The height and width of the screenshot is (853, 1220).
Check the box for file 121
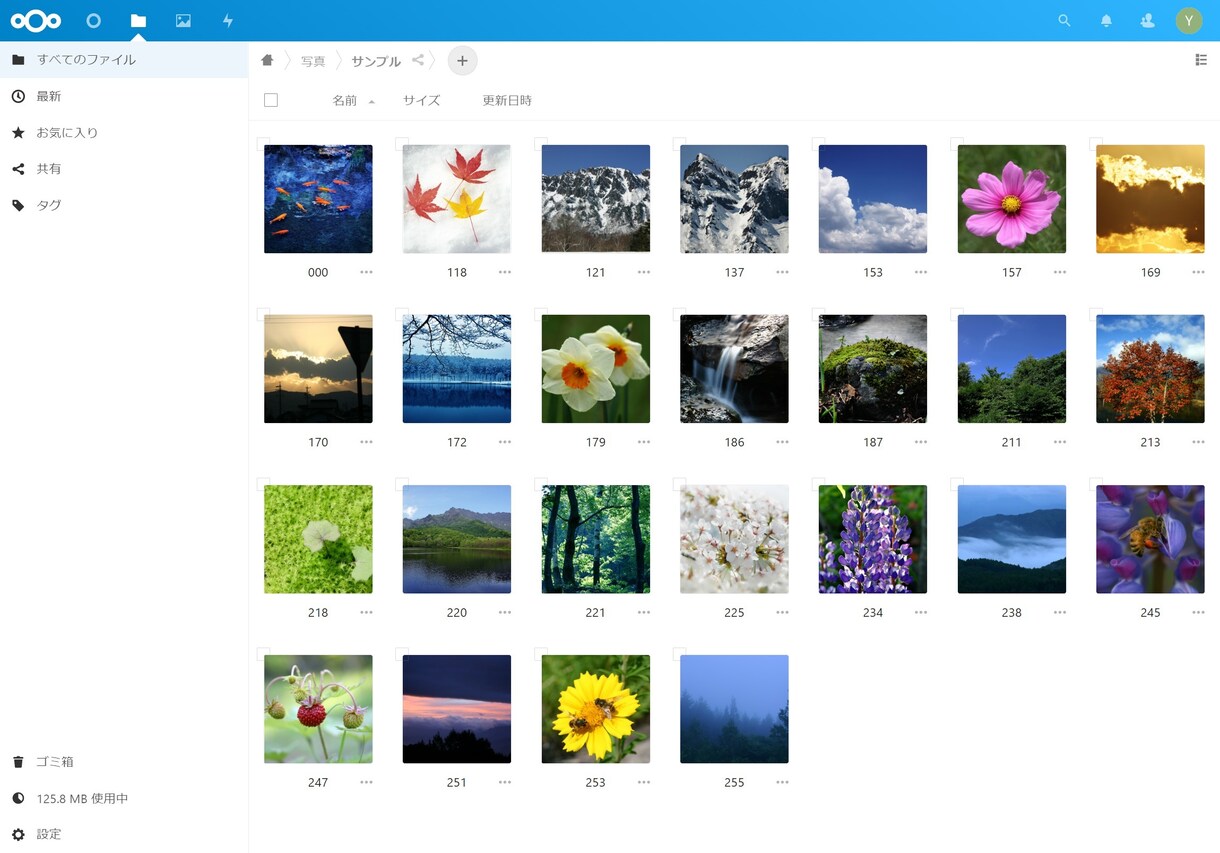point(541,144)
